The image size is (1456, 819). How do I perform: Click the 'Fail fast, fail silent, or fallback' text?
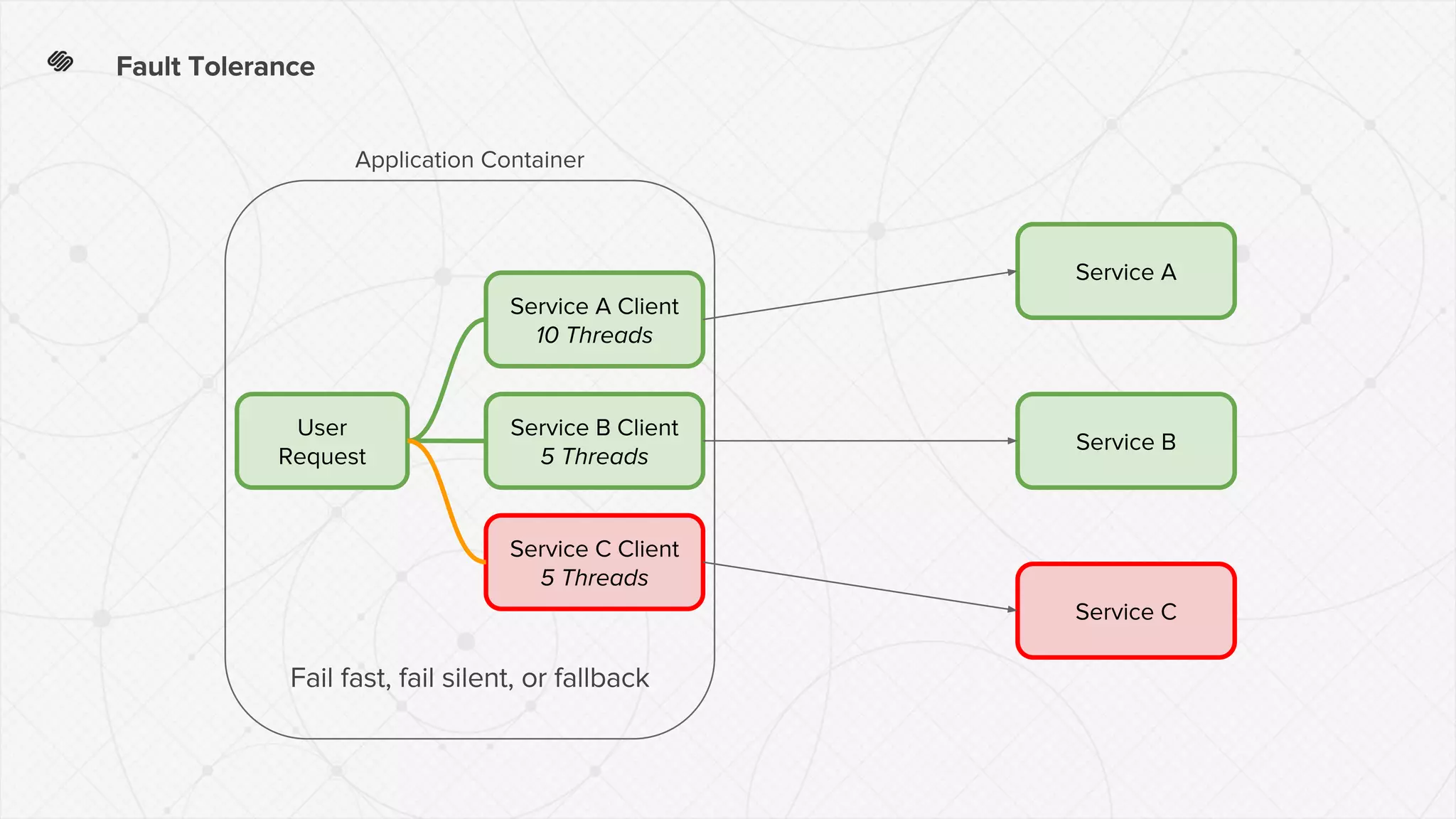(x=469, y=678)
